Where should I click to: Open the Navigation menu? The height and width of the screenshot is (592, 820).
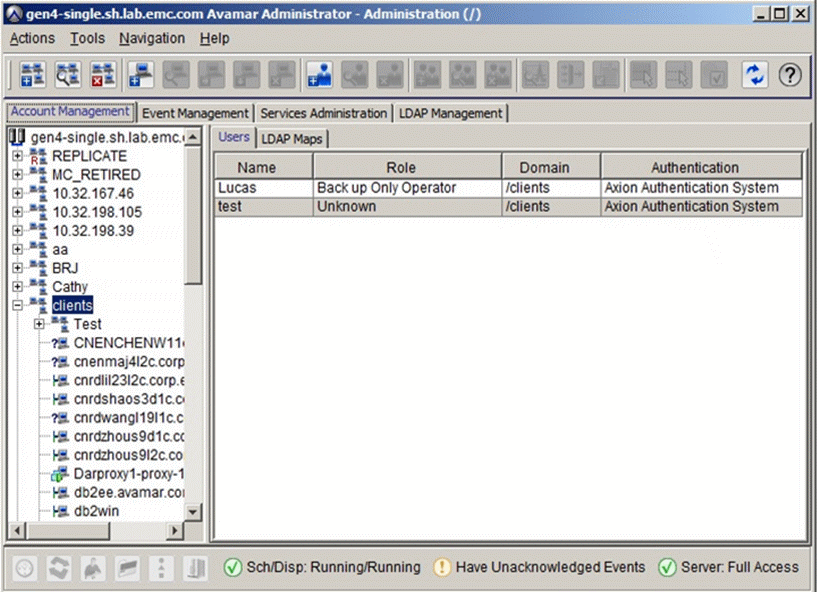pyautogui.click(x=151, y=38)
